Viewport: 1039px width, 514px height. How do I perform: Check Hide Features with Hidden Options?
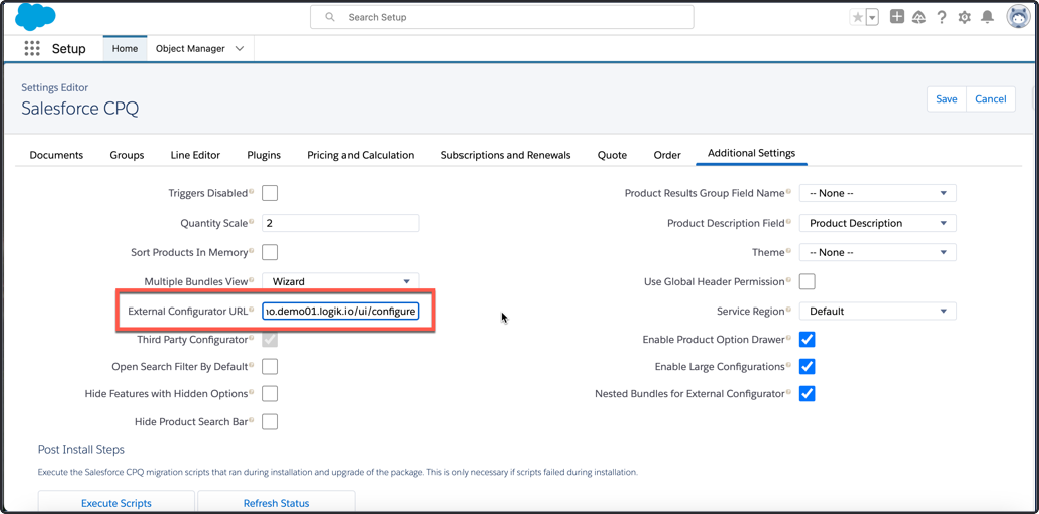(270, 393)
